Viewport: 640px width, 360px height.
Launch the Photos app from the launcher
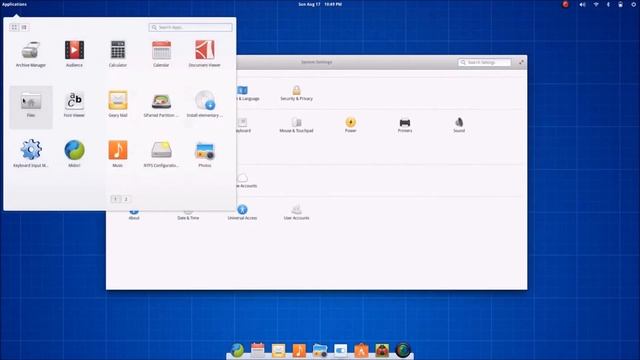204,154
